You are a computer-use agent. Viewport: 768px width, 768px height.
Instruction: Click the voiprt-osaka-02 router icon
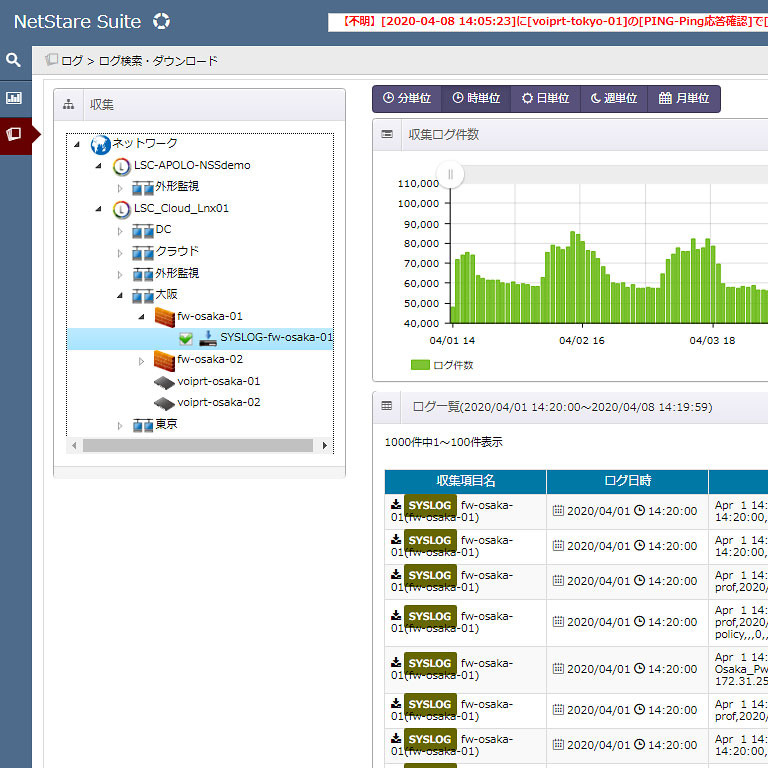click(164, 404)
